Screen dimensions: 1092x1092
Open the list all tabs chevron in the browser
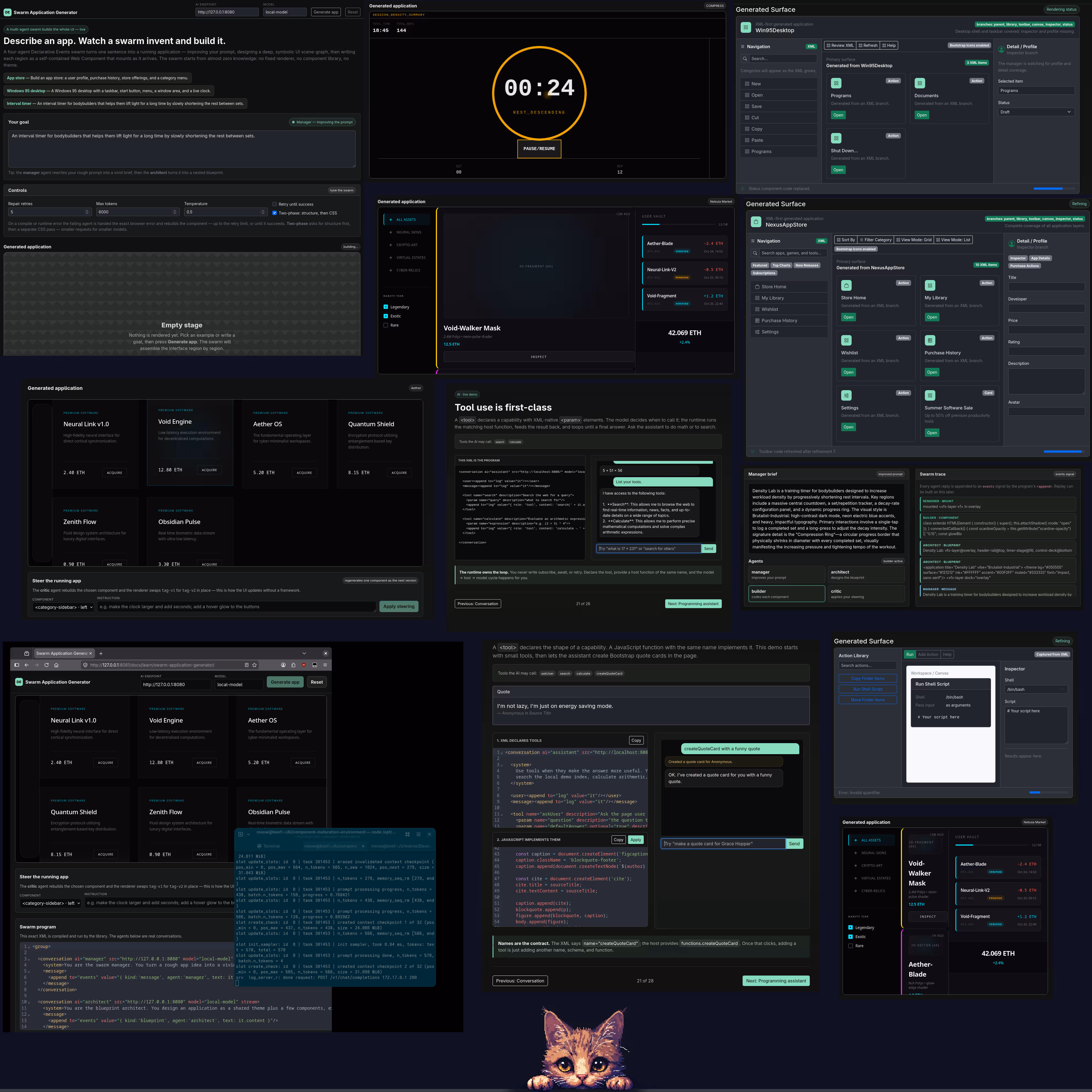click(304, 653)
